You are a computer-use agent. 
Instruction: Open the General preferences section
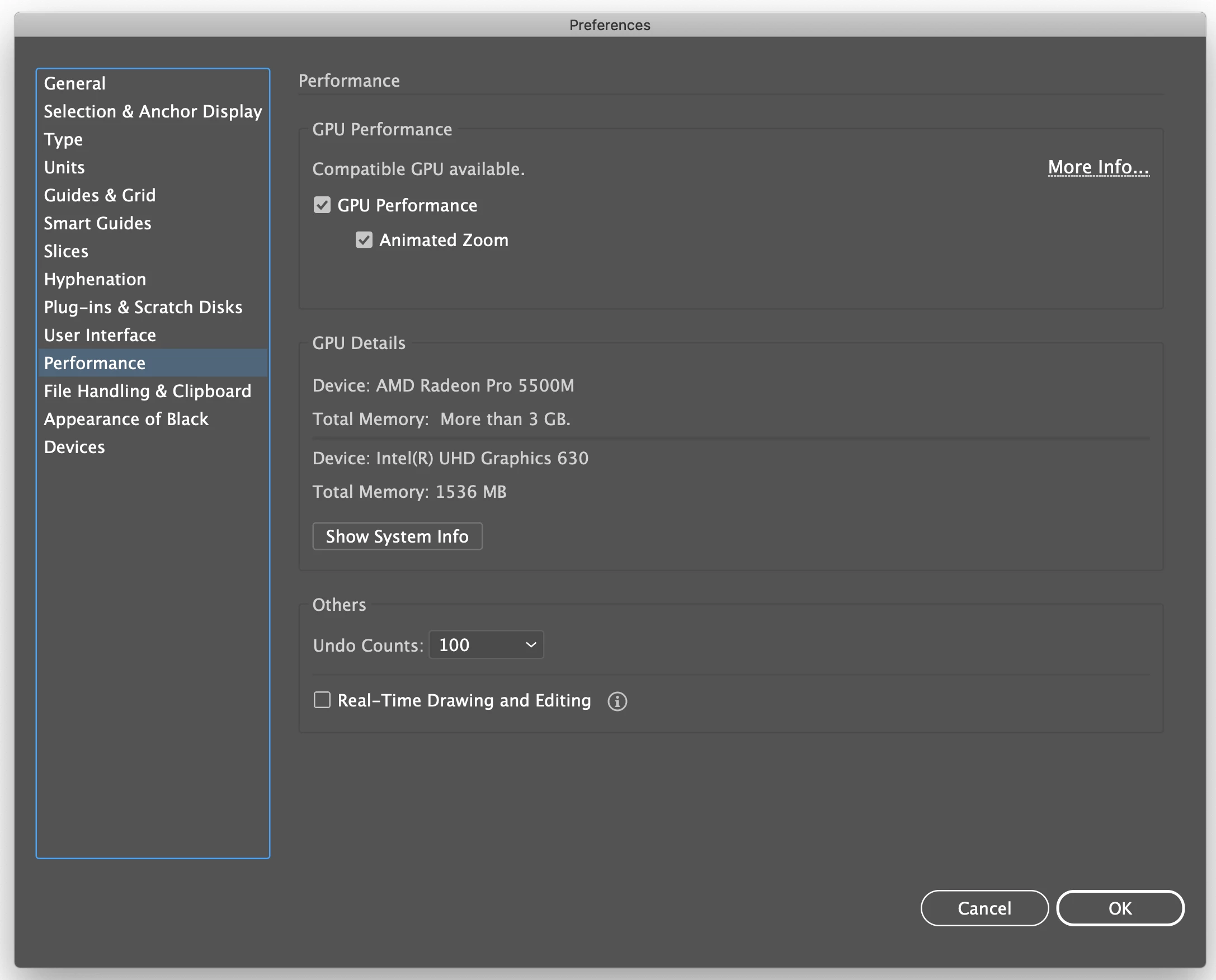74,83
